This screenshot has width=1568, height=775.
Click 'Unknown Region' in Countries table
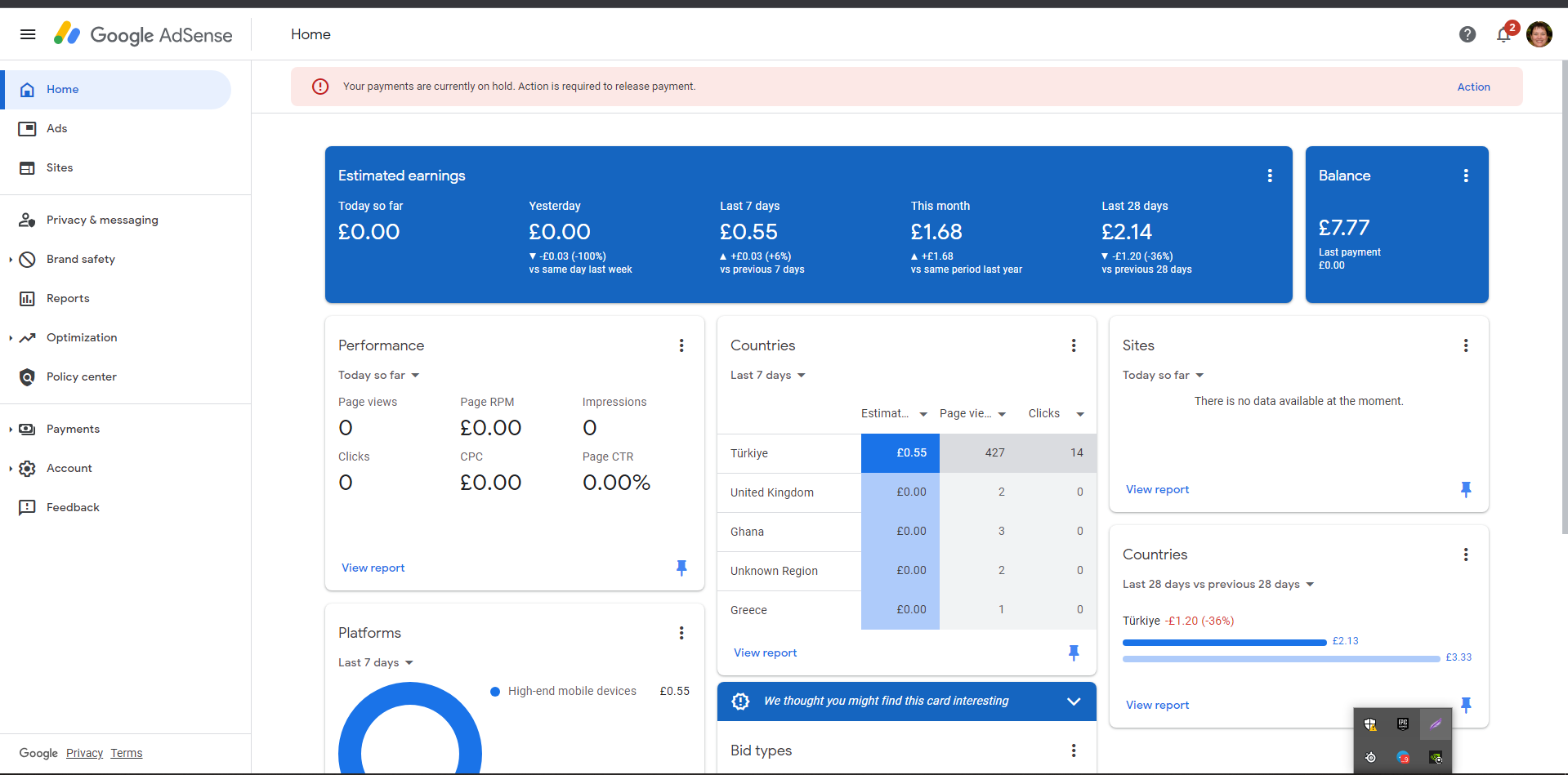point(774,571)
